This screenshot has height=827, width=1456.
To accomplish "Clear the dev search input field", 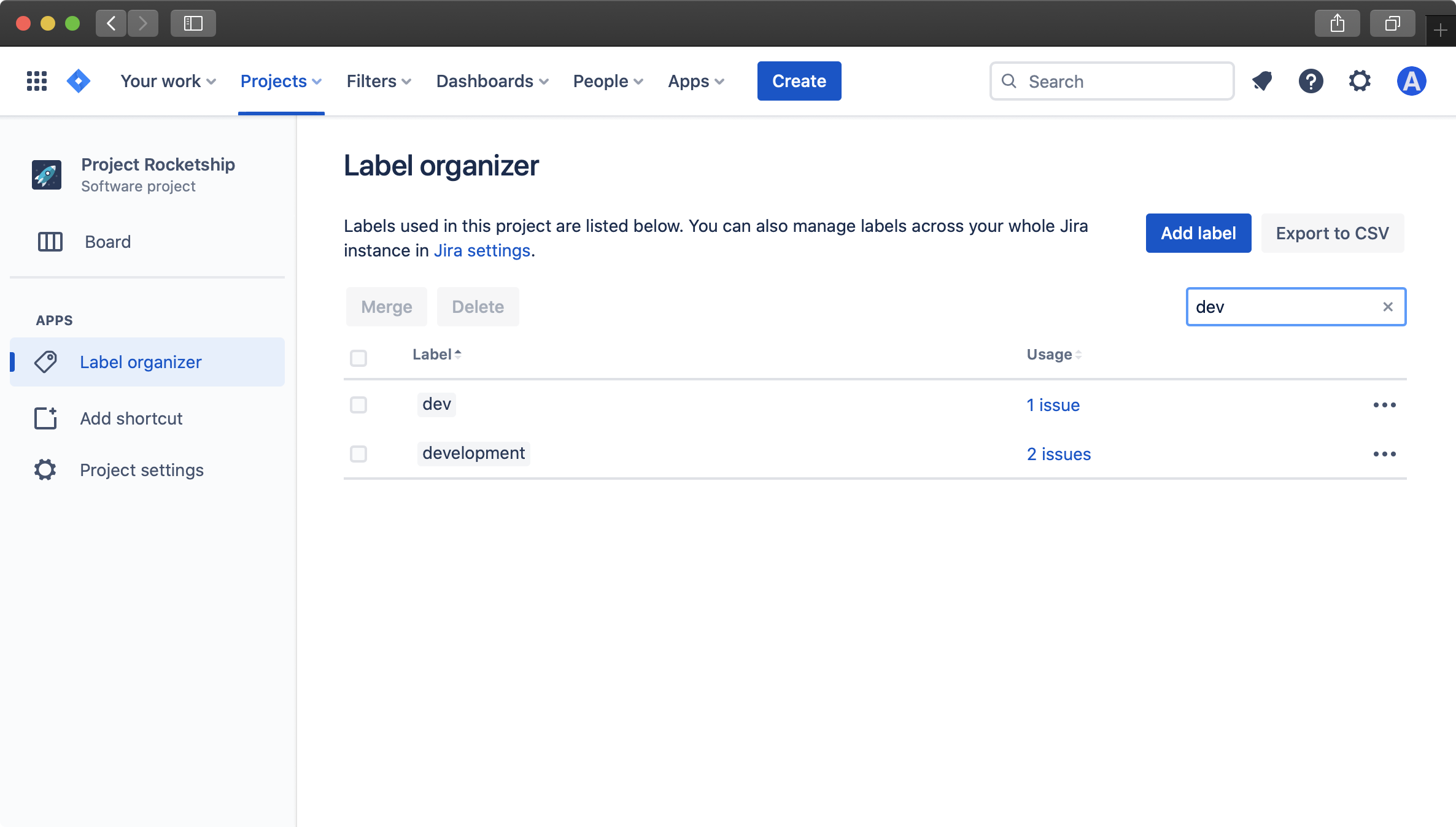I will click(1387, 306).
